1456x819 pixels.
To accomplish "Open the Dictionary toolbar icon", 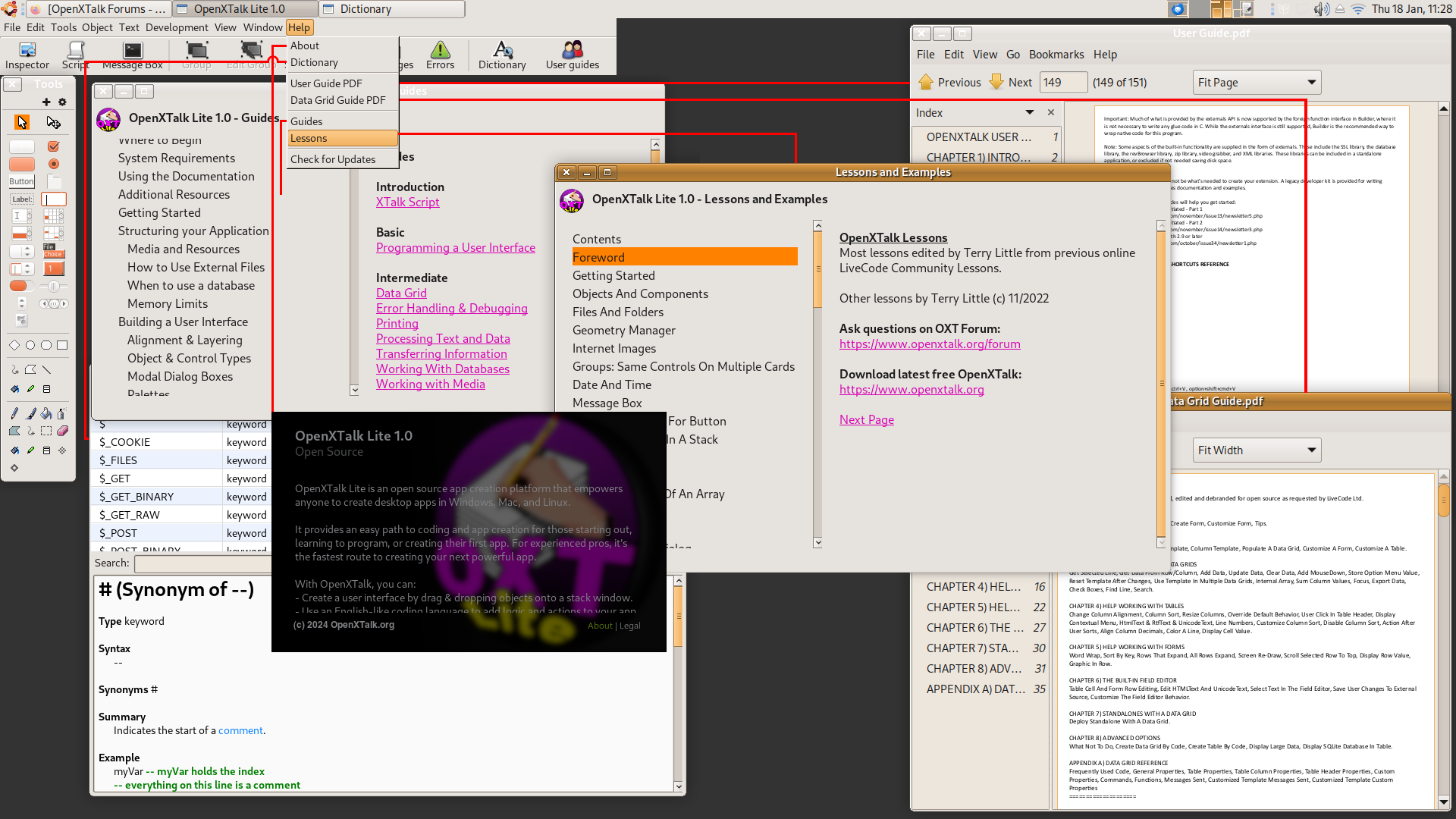I will [502, 56].
